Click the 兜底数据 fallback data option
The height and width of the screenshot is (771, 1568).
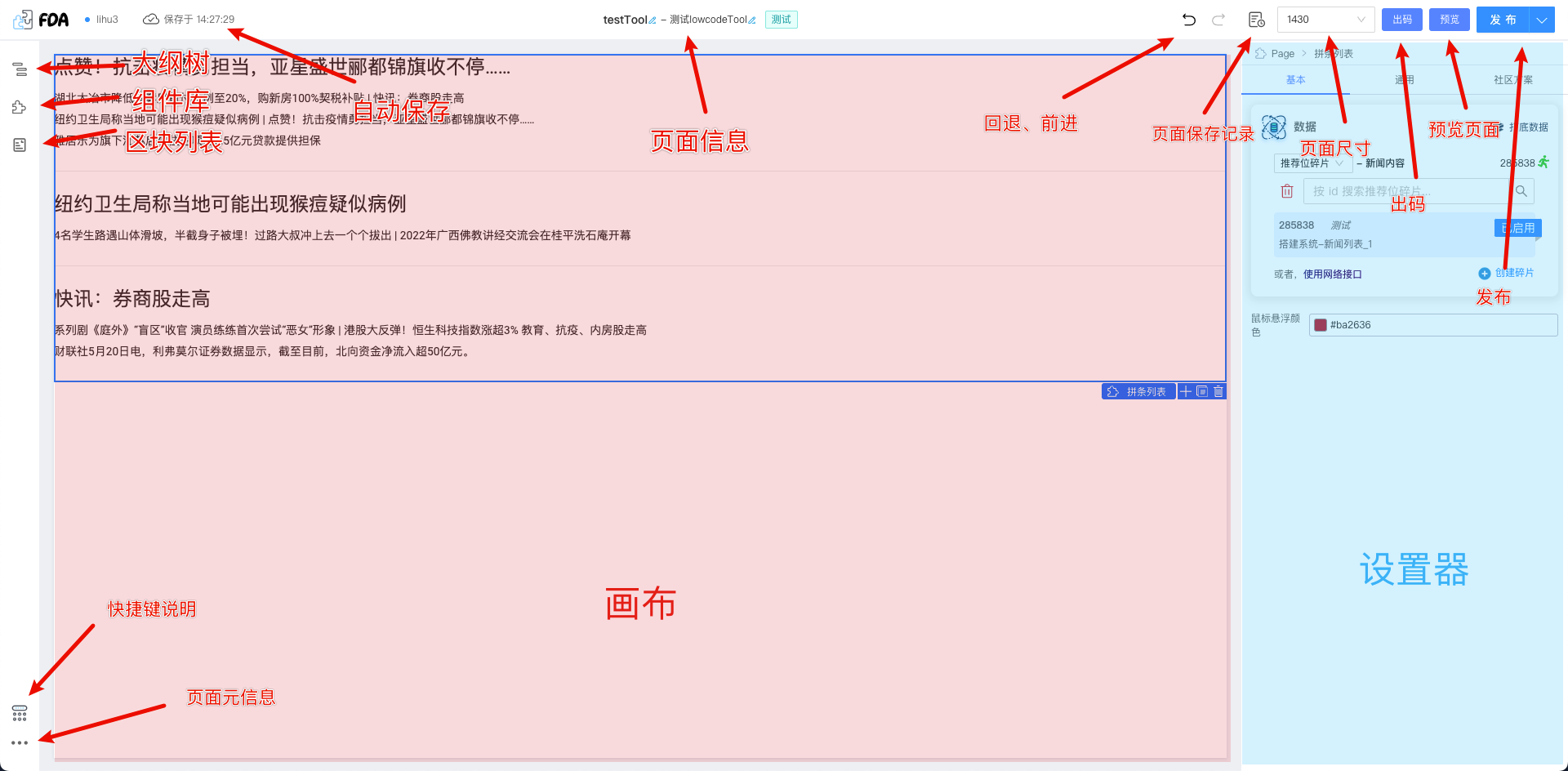(x=1524, y=127)
